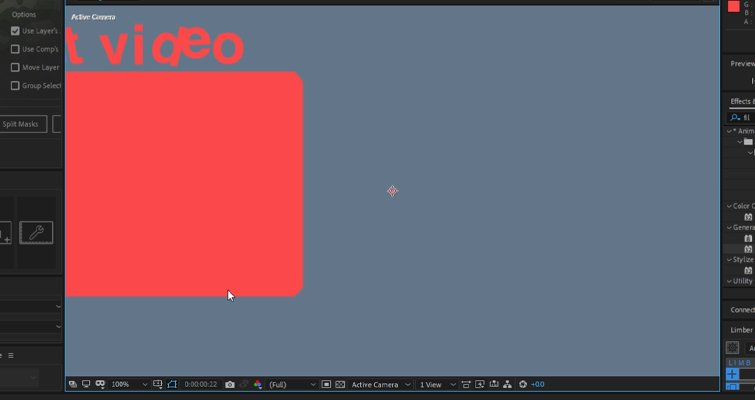The image size is (755, 400).
Task: Click the wrench settings button
Action: point(36,234)
